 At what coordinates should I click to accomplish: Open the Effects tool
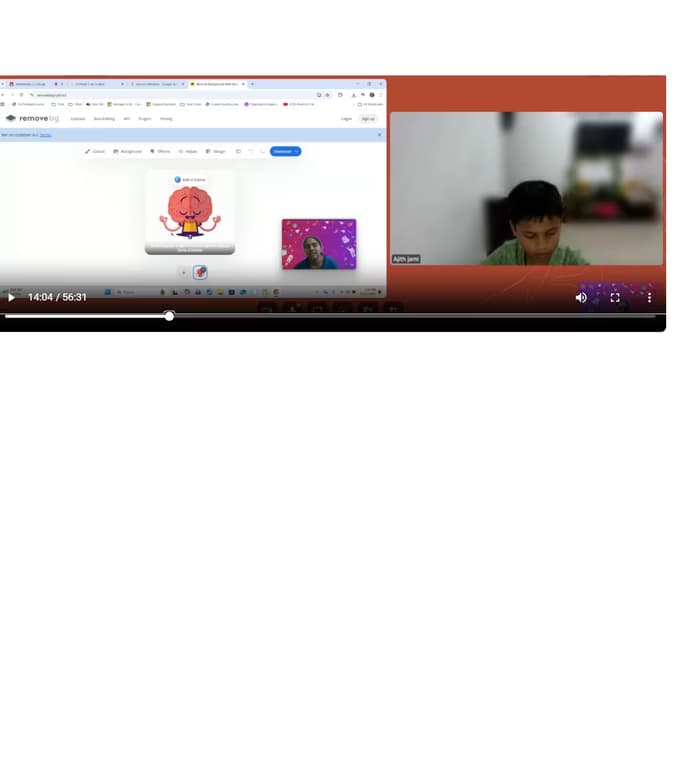[160, 151]
